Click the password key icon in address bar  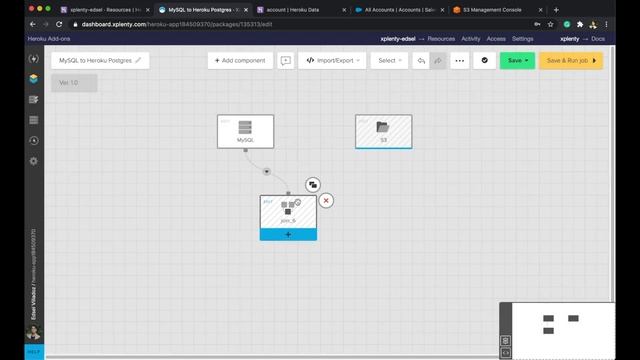coord(537,24)
